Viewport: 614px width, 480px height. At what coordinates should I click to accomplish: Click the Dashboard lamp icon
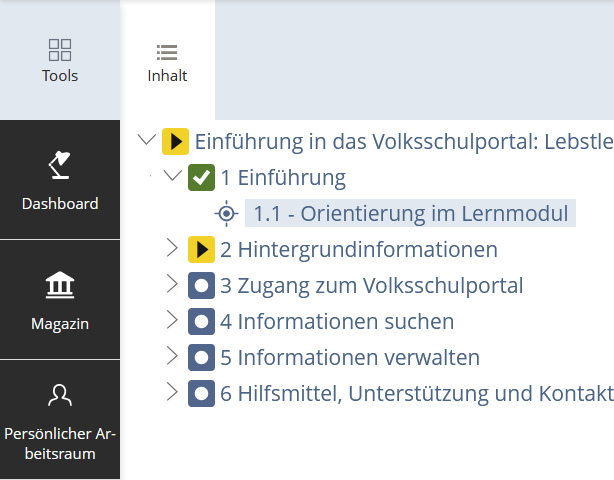60,164
